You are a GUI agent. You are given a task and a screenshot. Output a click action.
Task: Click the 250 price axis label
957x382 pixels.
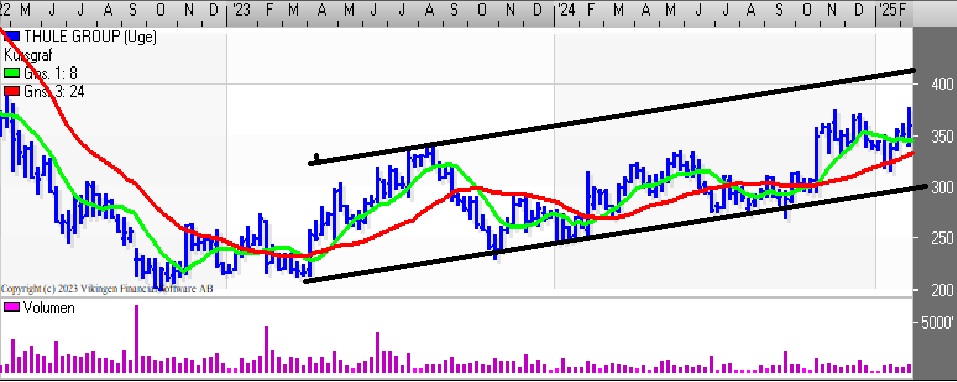tap(942, 238)
